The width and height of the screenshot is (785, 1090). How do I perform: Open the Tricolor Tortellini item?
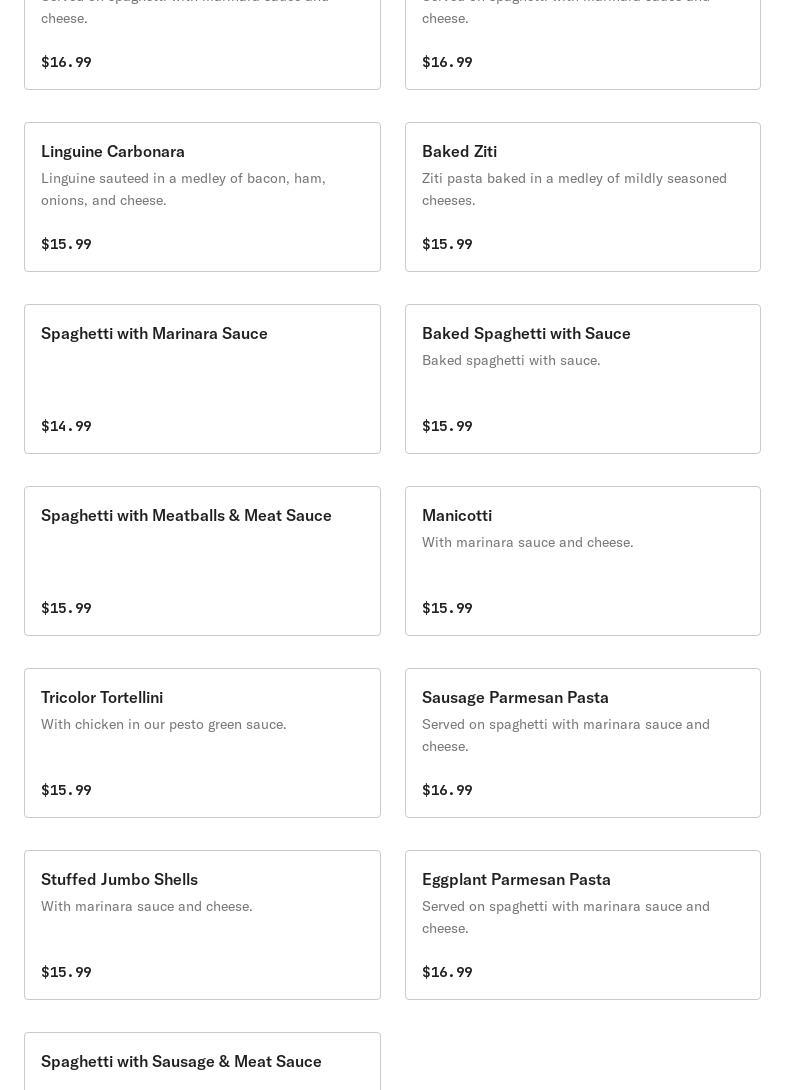point(102,698)
